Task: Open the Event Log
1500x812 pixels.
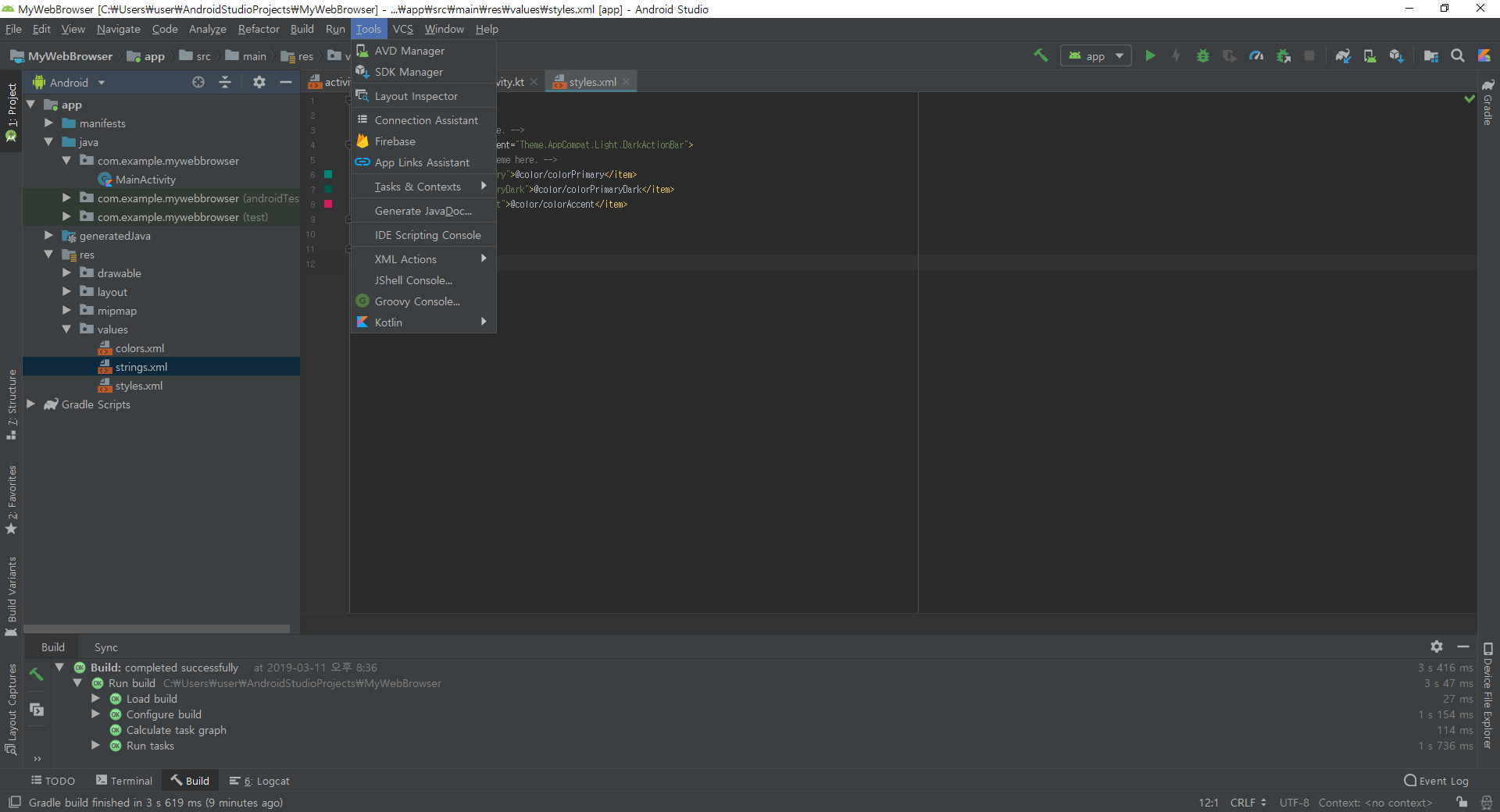Action: click(1436, 781)
